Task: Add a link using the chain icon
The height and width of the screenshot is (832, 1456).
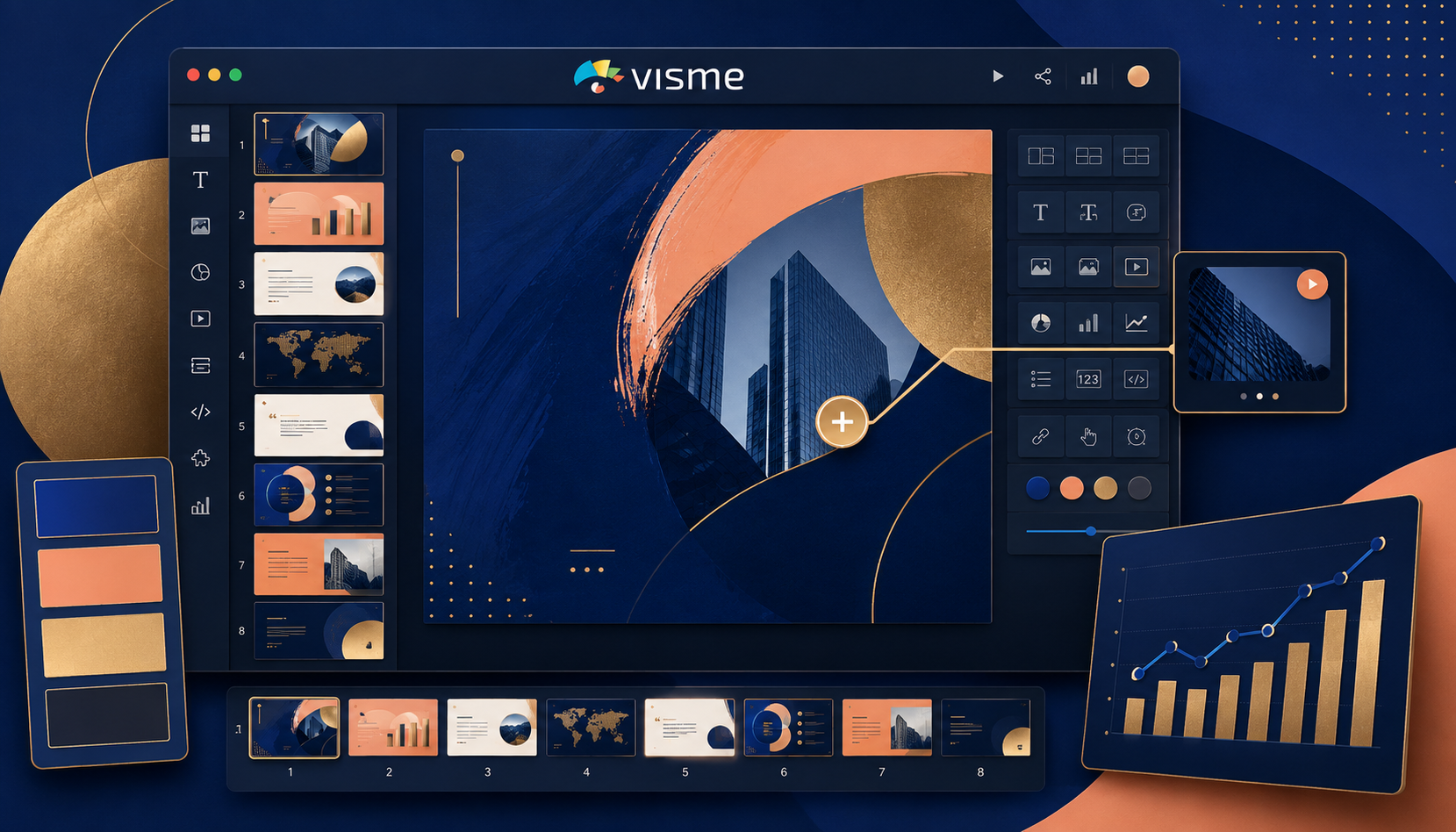Action: point(1041,436)
